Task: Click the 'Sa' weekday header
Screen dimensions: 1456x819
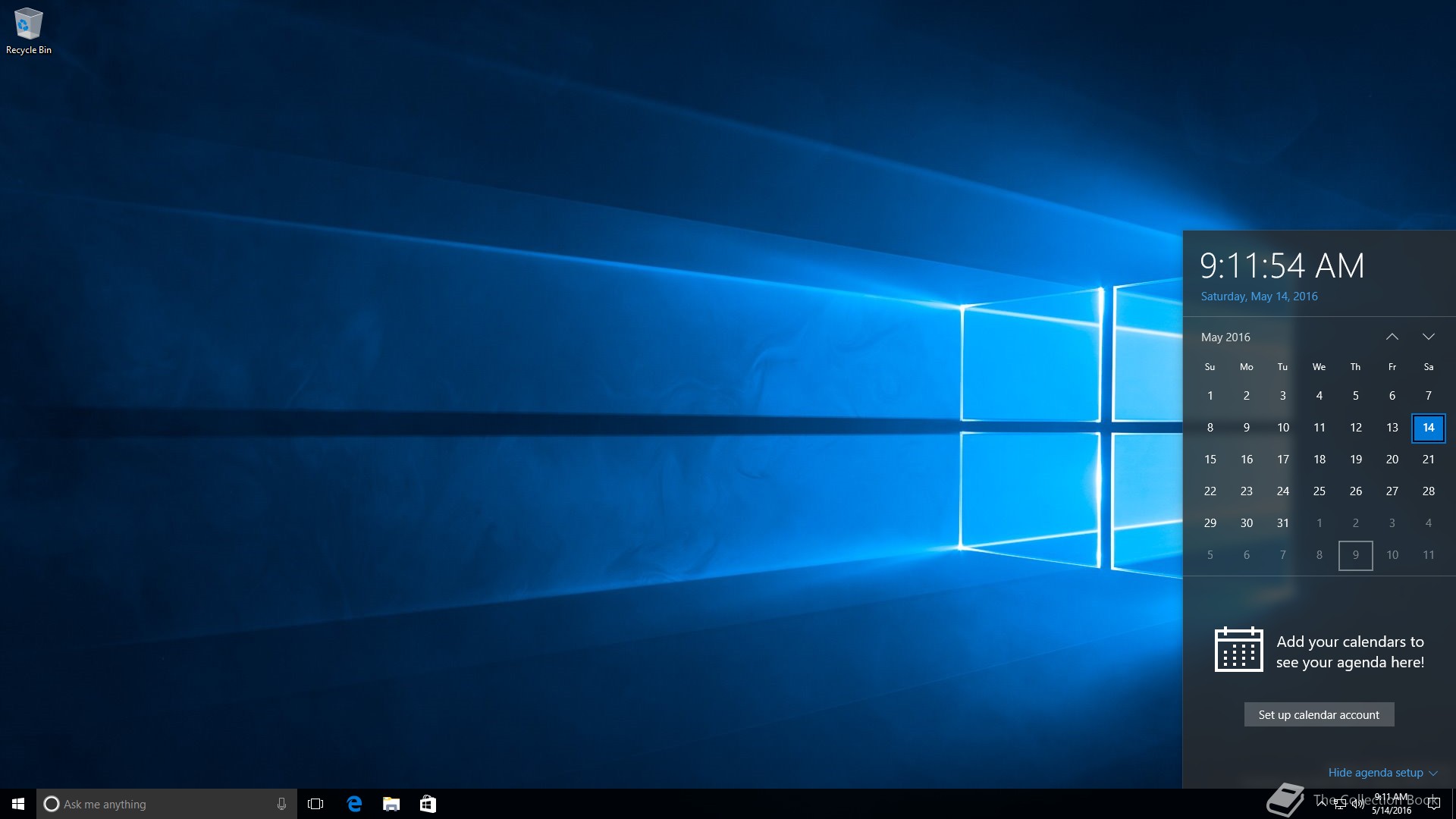Action: [1429, 367]
